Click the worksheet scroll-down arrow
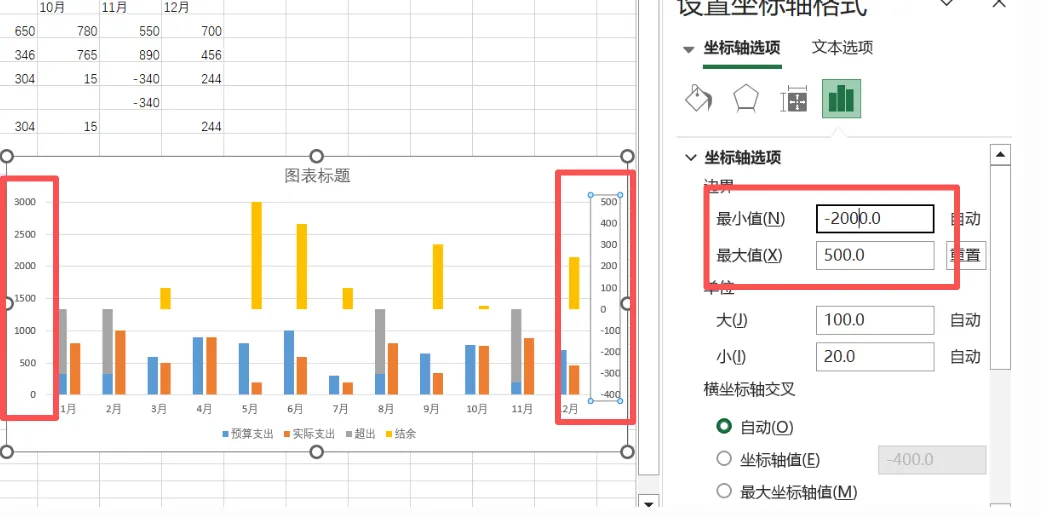 pos(648,504)
